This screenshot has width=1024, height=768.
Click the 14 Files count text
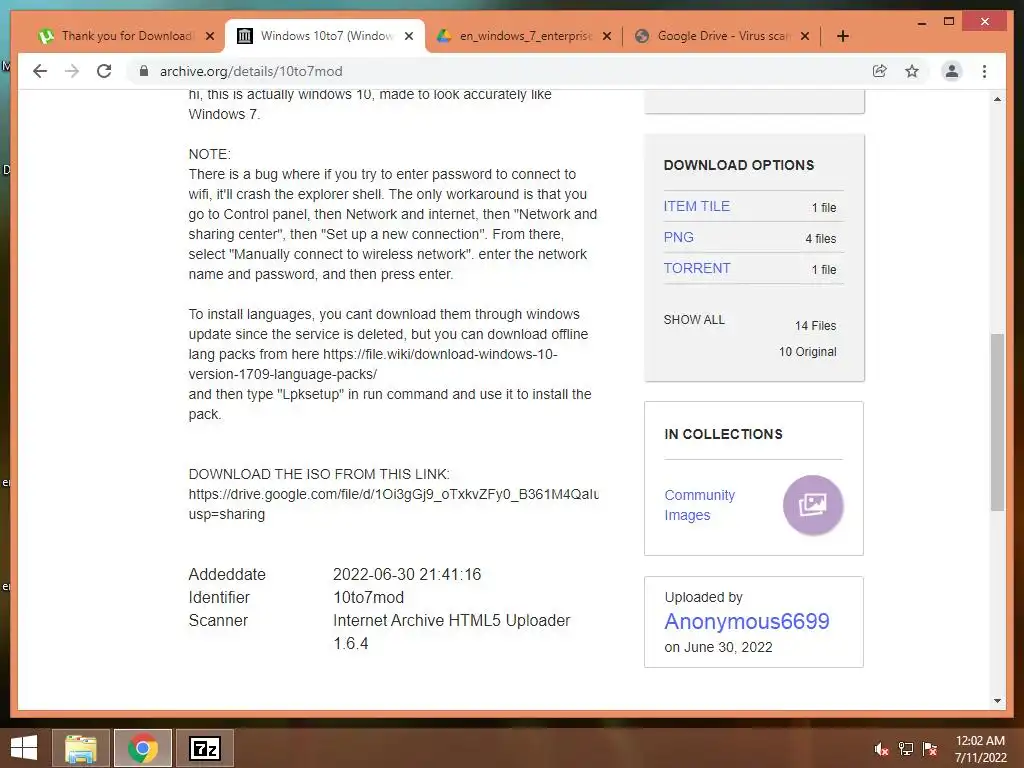click(815, 325)
